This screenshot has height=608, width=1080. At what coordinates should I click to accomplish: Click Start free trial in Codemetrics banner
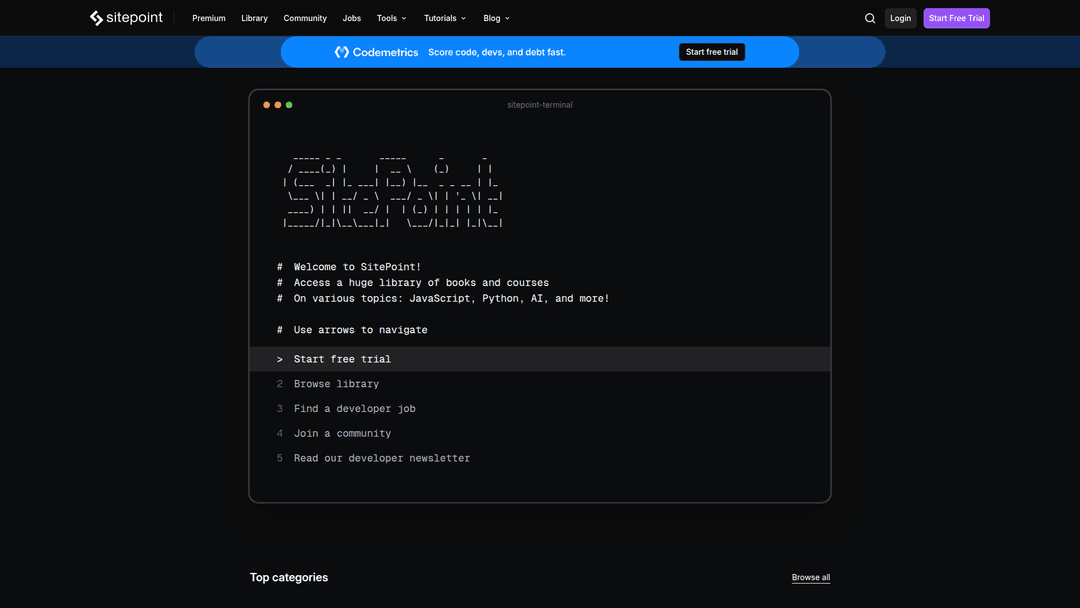click(712, 52)
